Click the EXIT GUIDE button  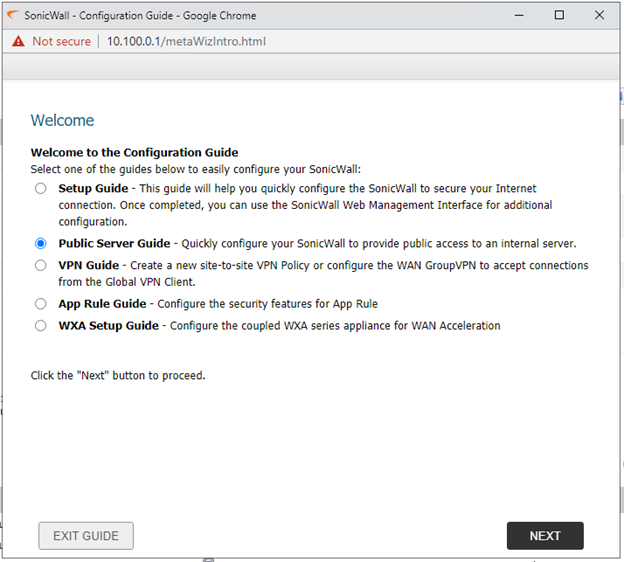coord(86,536)
